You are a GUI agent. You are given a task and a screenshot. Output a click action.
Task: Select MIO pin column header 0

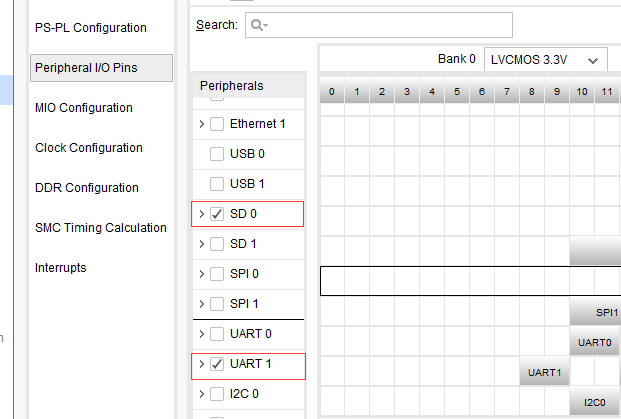pyautogui.click(x=332, y=91)
